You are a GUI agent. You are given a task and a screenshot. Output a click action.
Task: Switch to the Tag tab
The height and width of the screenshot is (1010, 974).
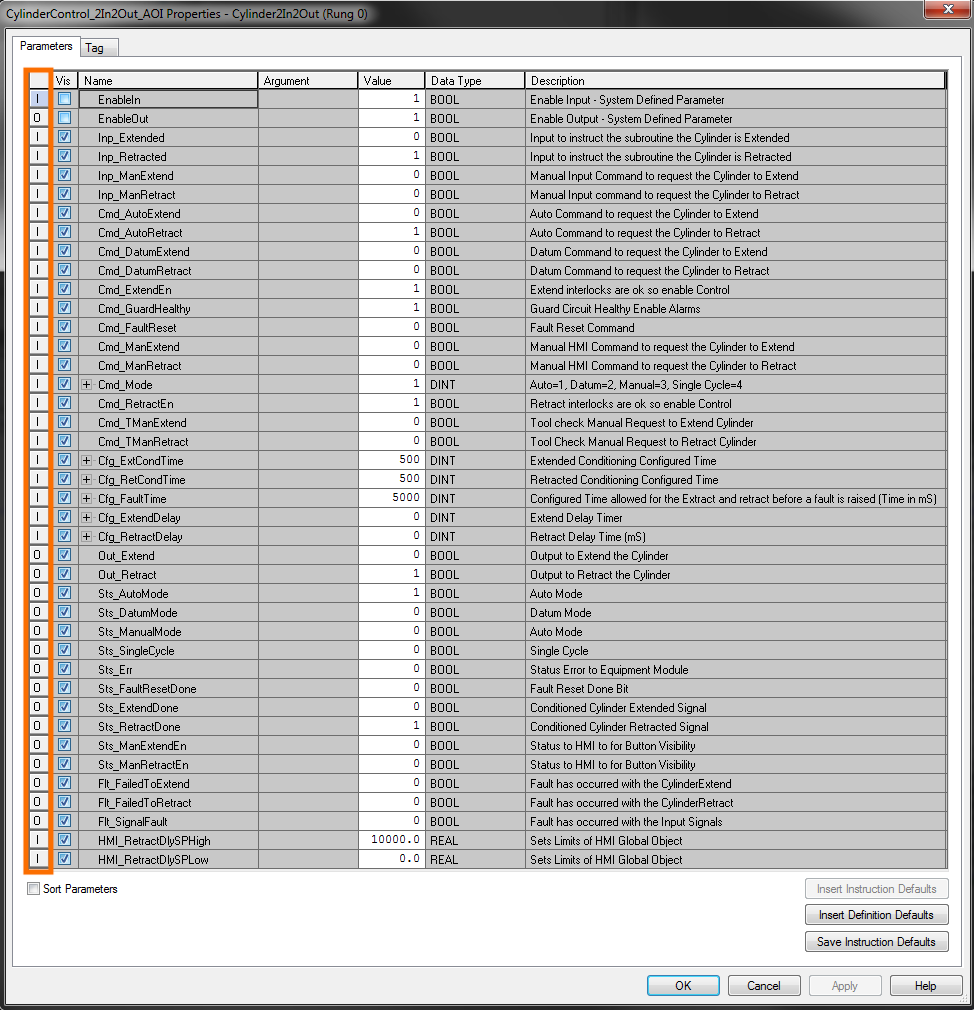point(98,47)
